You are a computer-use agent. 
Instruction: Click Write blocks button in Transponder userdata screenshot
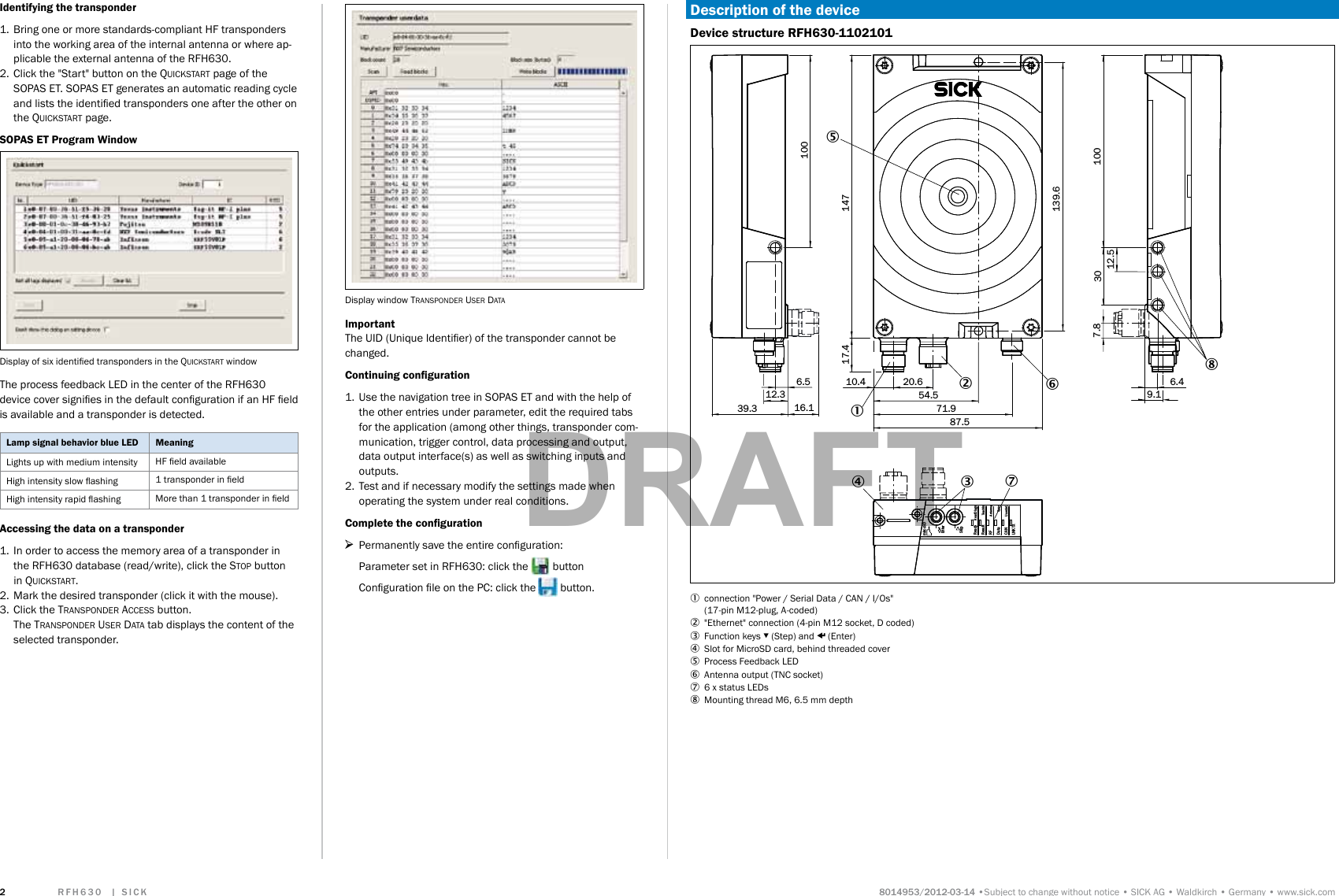(533, 72)
